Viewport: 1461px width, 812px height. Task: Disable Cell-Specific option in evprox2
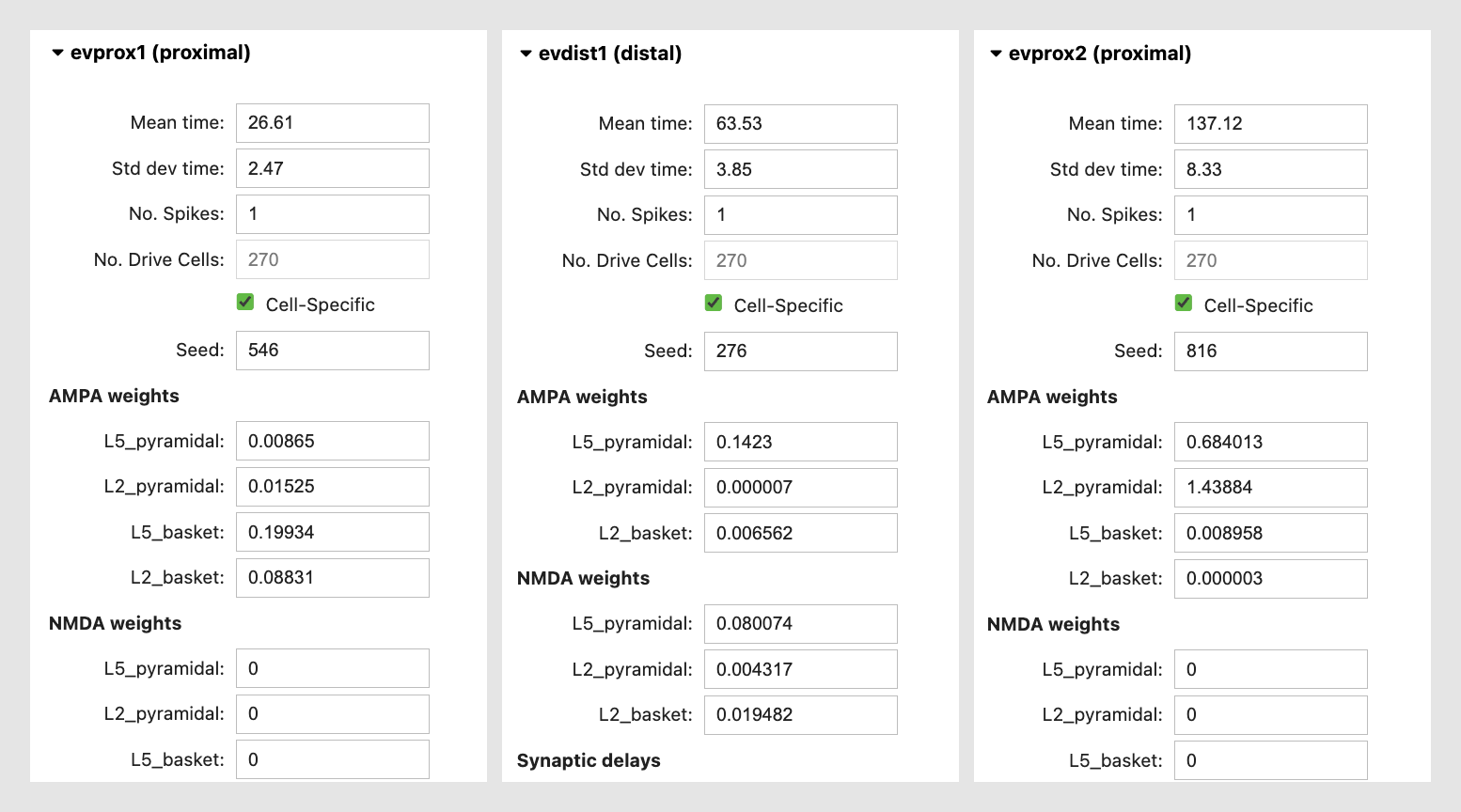tap(1184, 304)
